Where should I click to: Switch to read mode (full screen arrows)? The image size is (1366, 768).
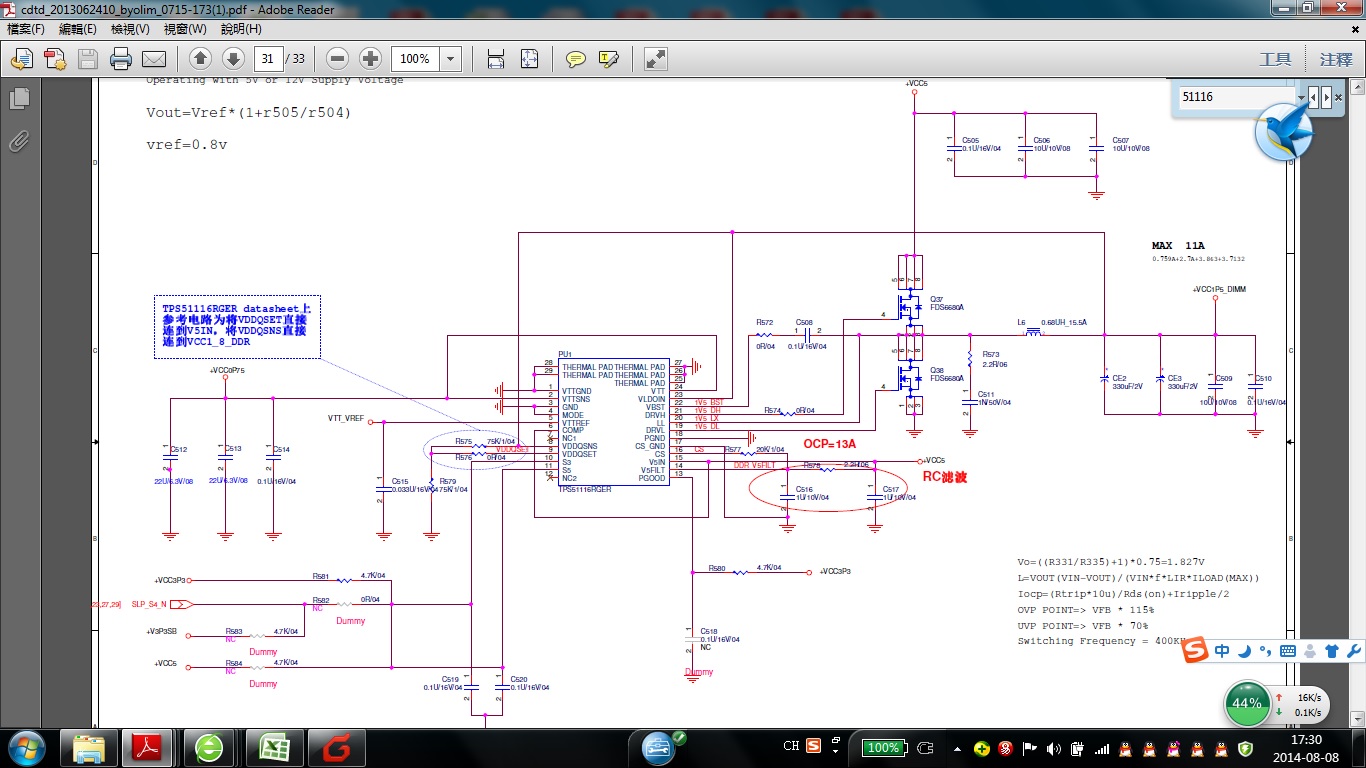click(656, 59)
